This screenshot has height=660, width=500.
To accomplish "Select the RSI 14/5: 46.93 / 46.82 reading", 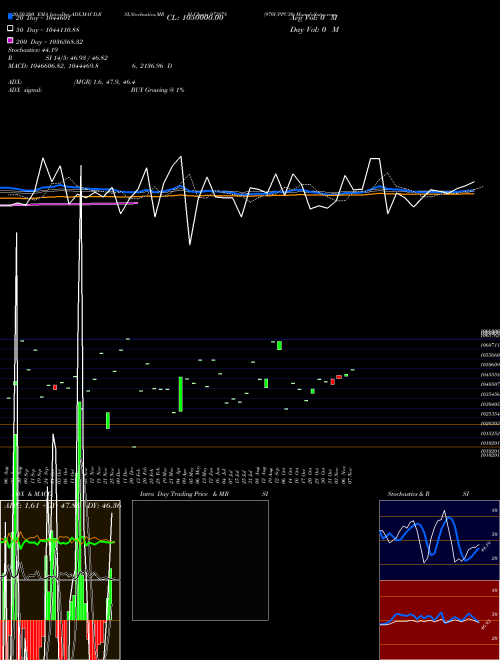I will (x=58, y=58).
